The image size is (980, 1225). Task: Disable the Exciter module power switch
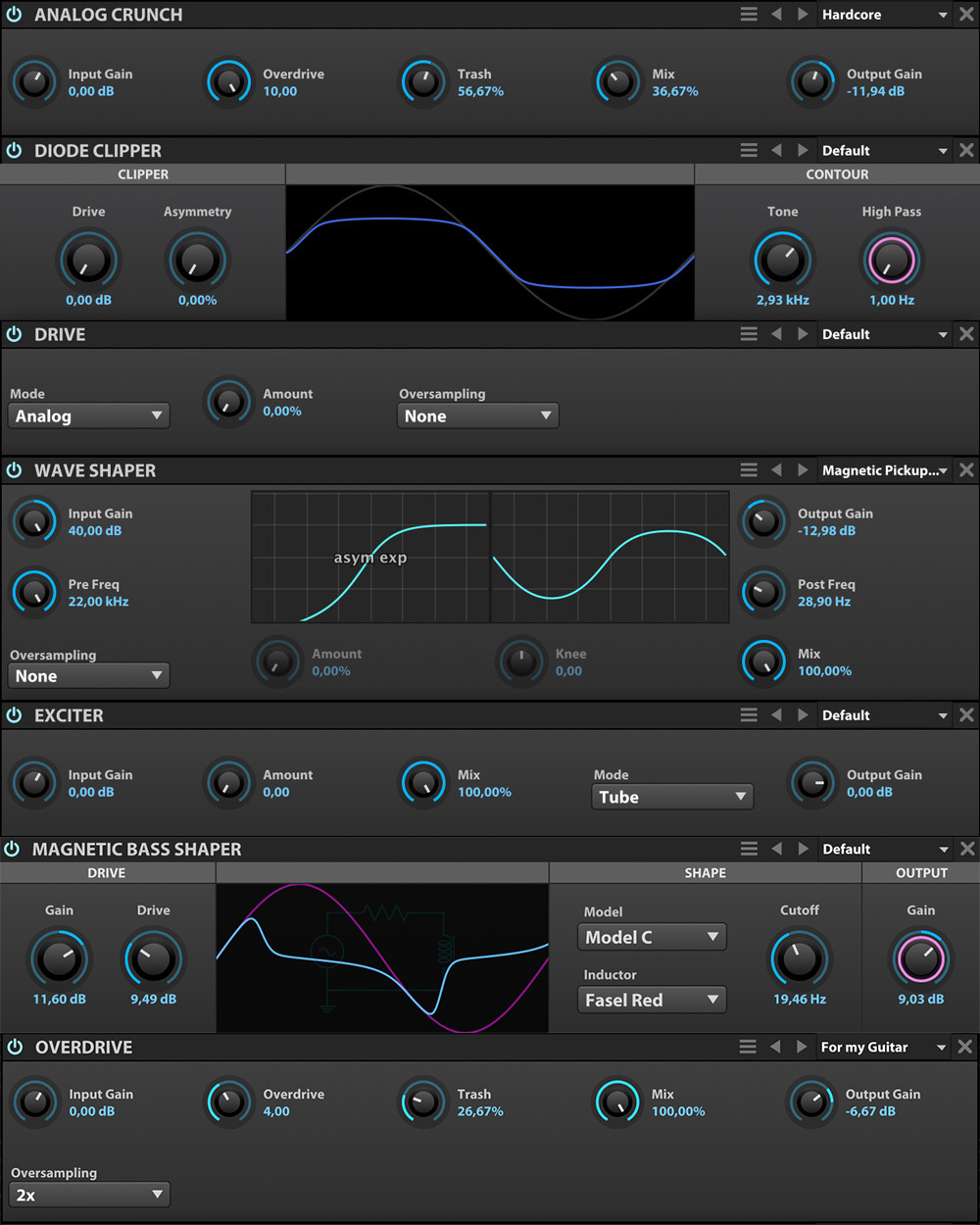tap(14, 715)
